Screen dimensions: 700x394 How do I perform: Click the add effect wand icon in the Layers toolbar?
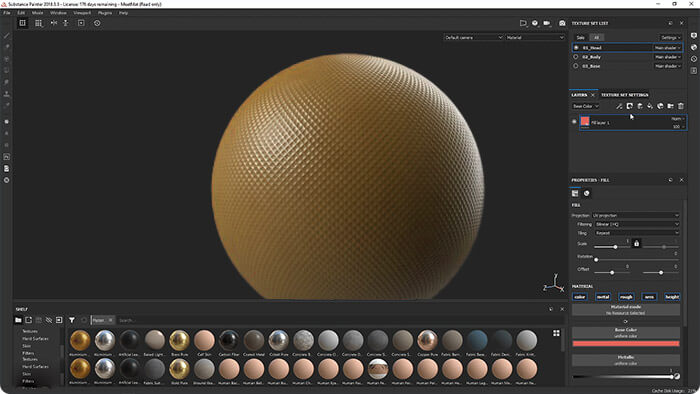point(619,106)
